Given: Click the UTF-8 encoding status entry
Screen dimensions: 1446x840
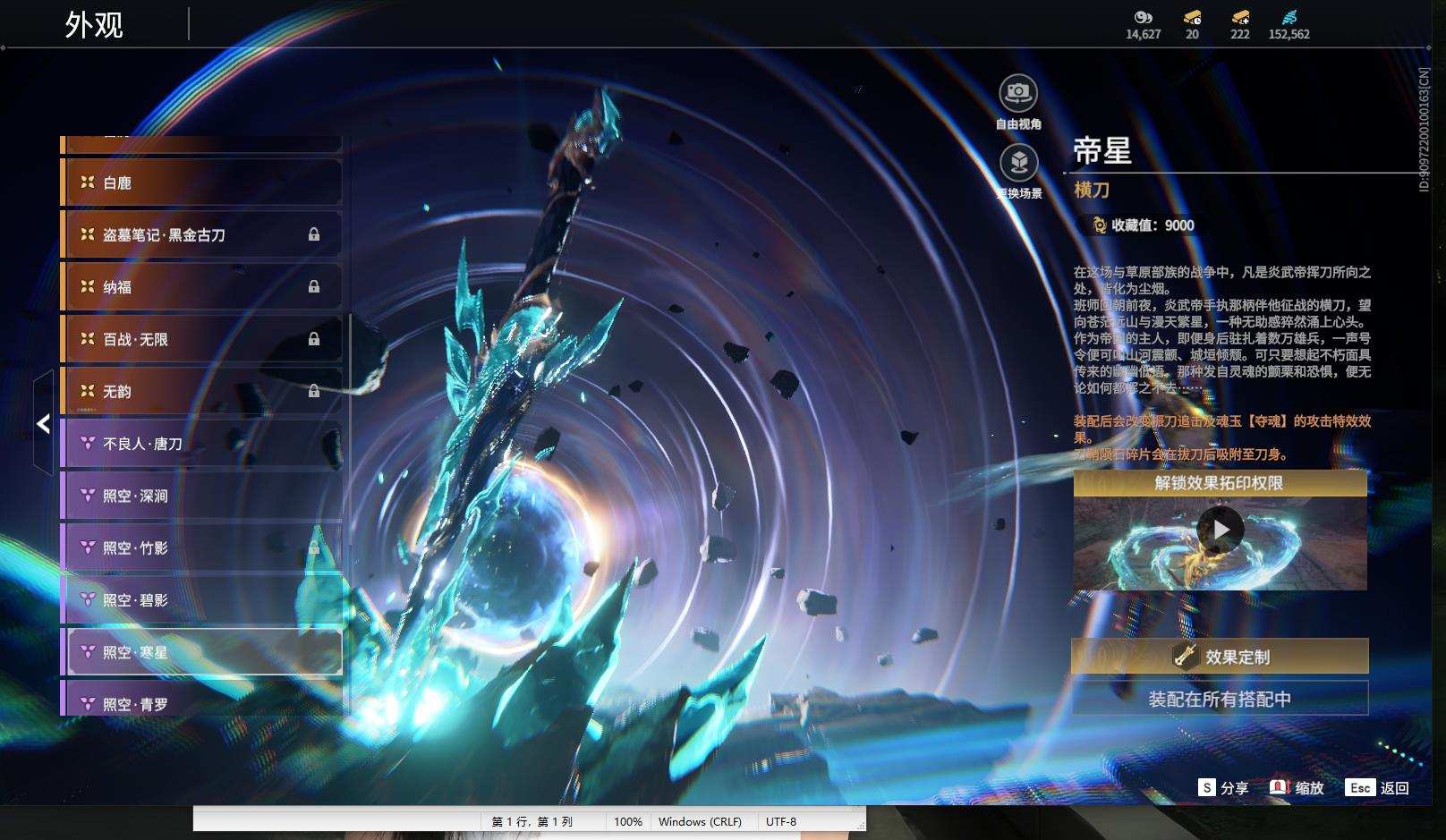Looking at the screenshot, I should [781, 821].
